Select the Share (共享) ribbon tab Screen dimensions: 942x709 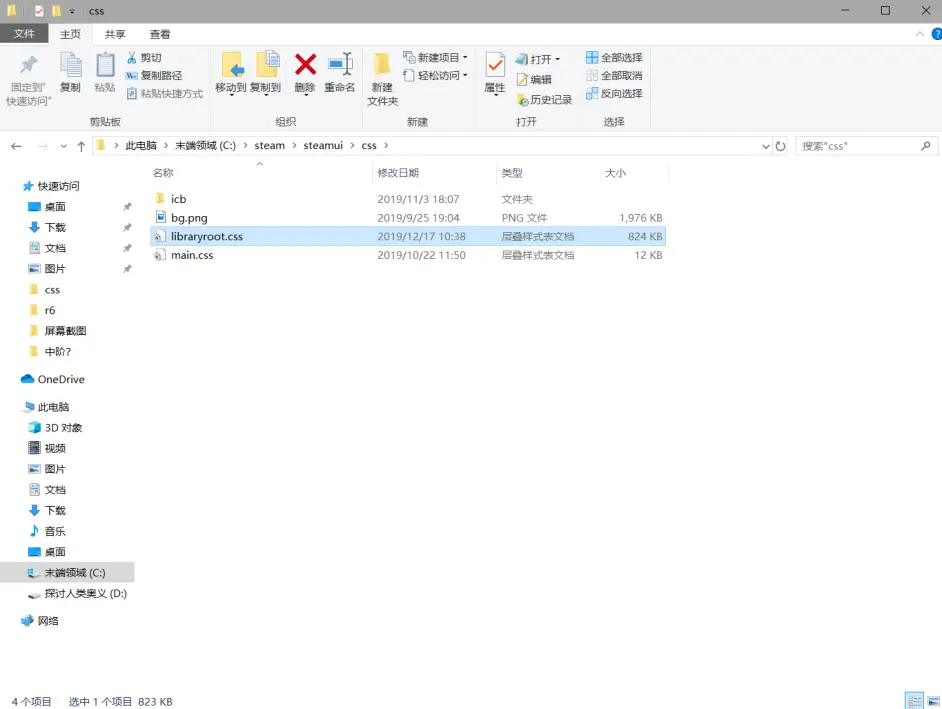(115, 34)
